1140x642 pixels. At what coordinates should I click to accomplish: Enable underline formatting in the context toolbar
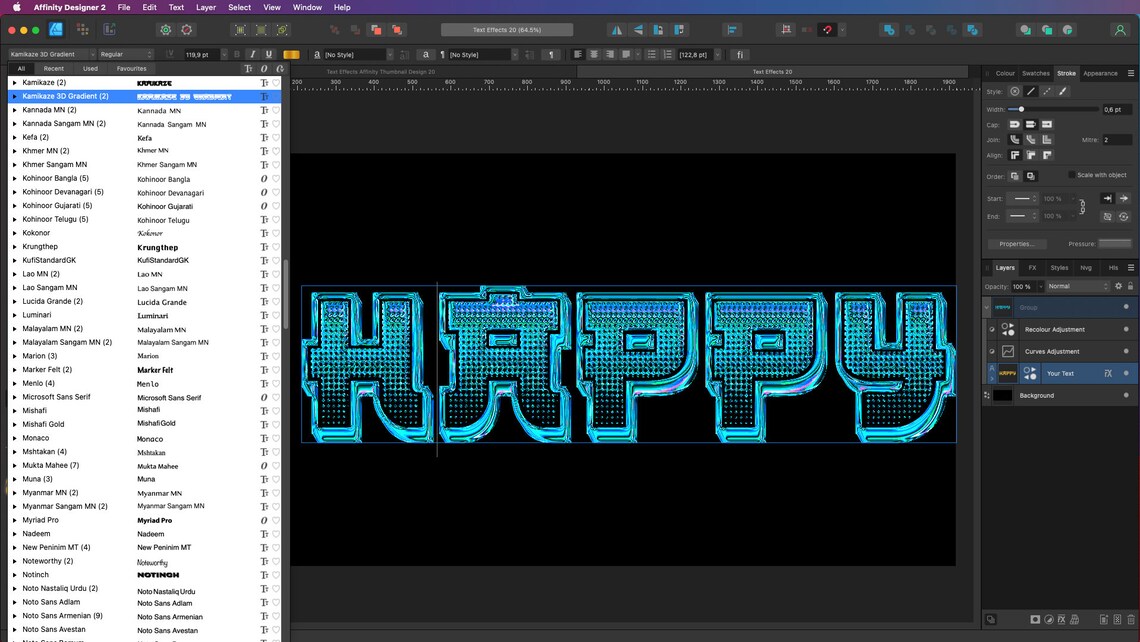click(x=269, y=54)
